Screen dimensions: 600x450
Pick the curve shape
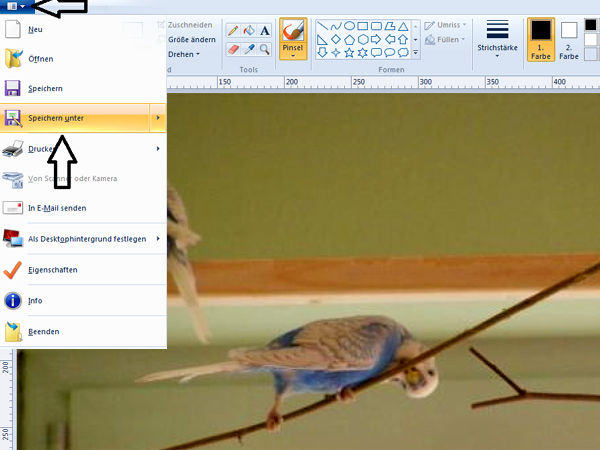point(336,26)
